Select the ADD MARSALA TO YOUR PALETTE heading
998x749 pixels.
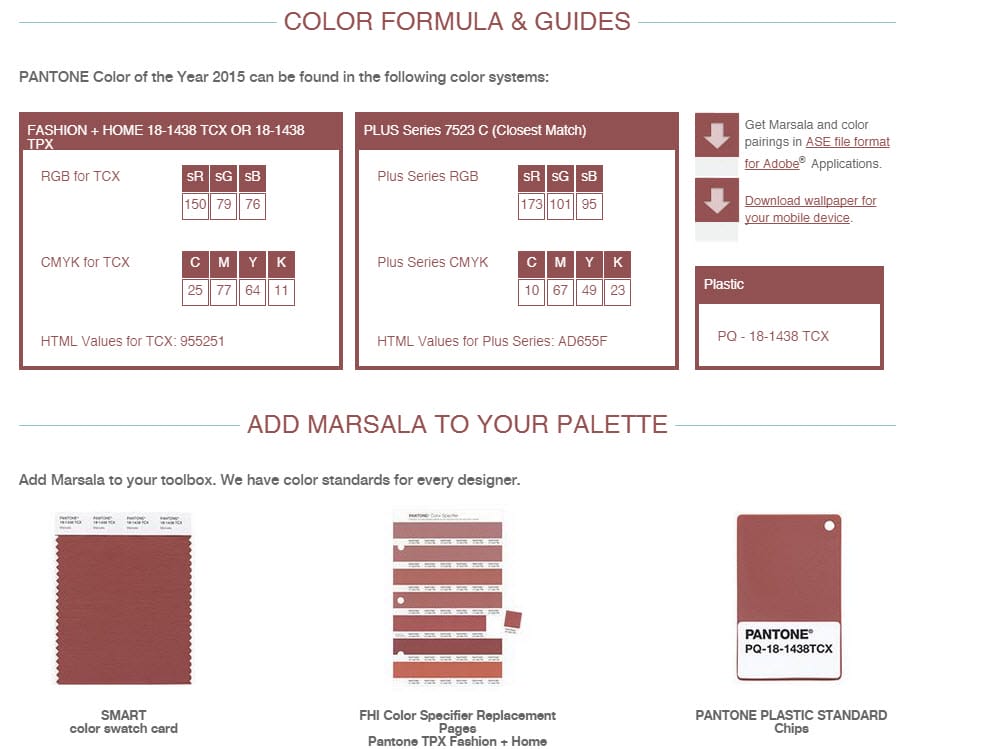(457, 424)
